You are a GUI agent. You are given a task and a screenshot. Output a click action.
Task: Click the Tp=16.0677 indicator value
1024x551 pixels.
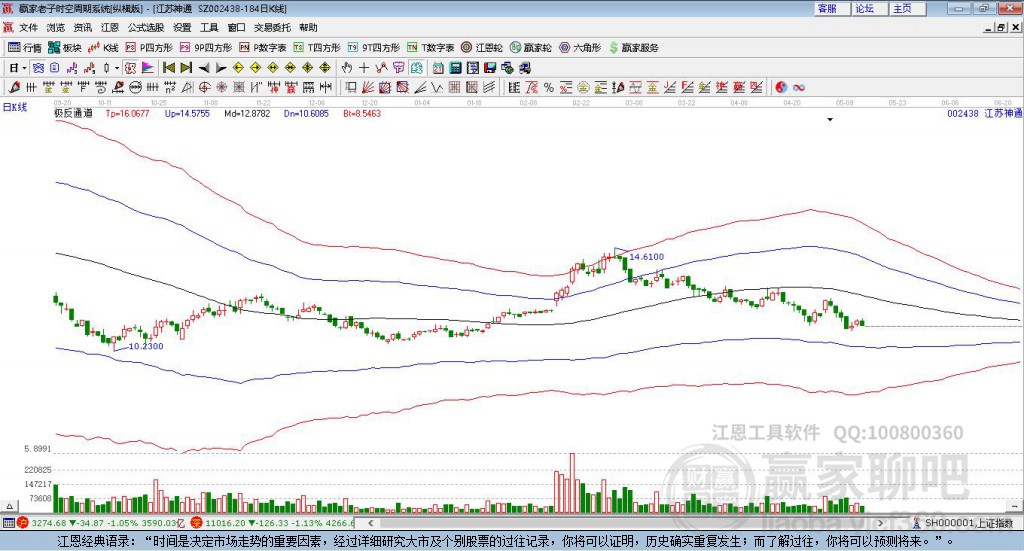pos(127,114)
